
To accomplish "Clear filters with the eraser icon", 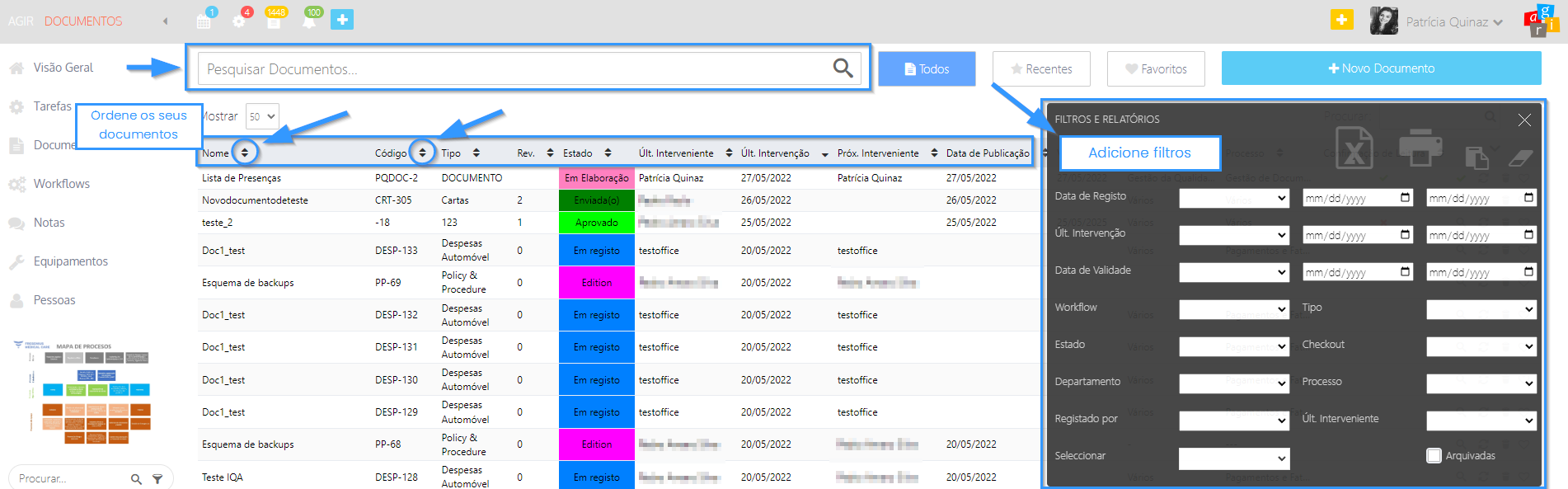I will pyautogui.click(x=1520, y=157).
